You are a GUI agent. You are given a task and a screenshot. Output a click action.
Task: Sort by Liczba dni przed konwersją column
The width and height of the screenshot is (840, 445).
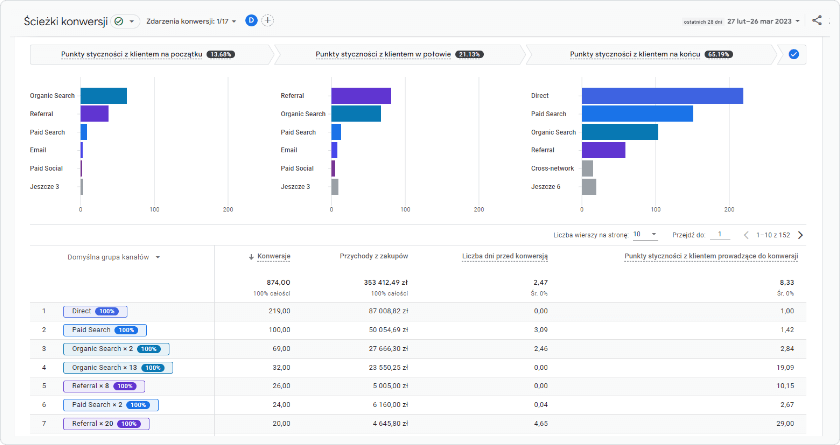(x=505, y=257)
